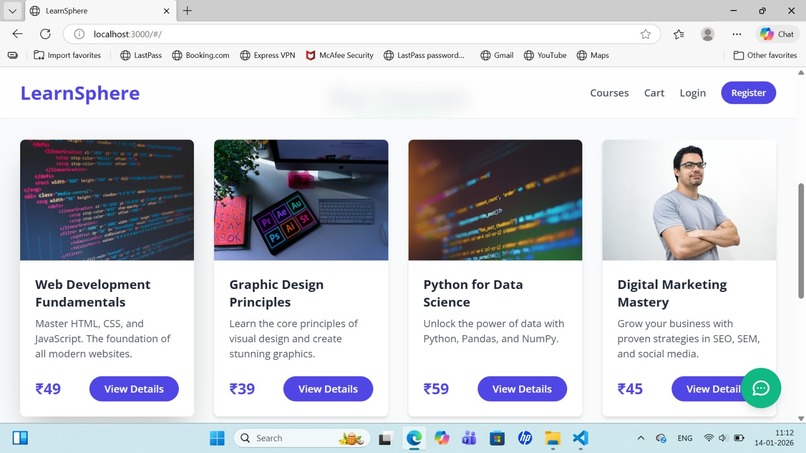The height and width of the screenshot is (453, 806).
Task: Open the favorites list icon
Action: point(679,34)
